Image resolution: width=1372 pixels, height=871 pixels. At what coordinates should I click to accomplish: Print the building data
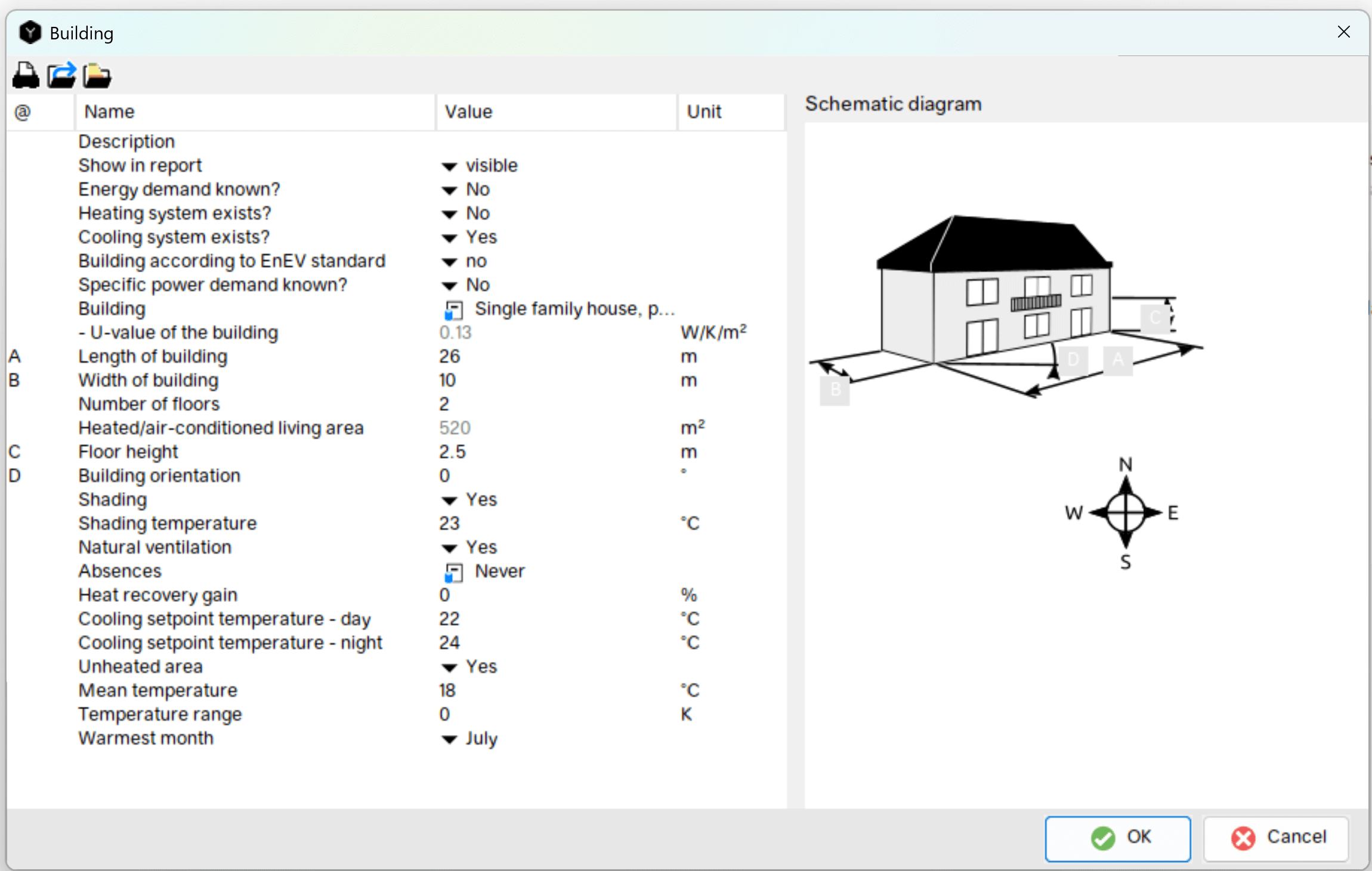pyautogui.click(x=25, y=76)
